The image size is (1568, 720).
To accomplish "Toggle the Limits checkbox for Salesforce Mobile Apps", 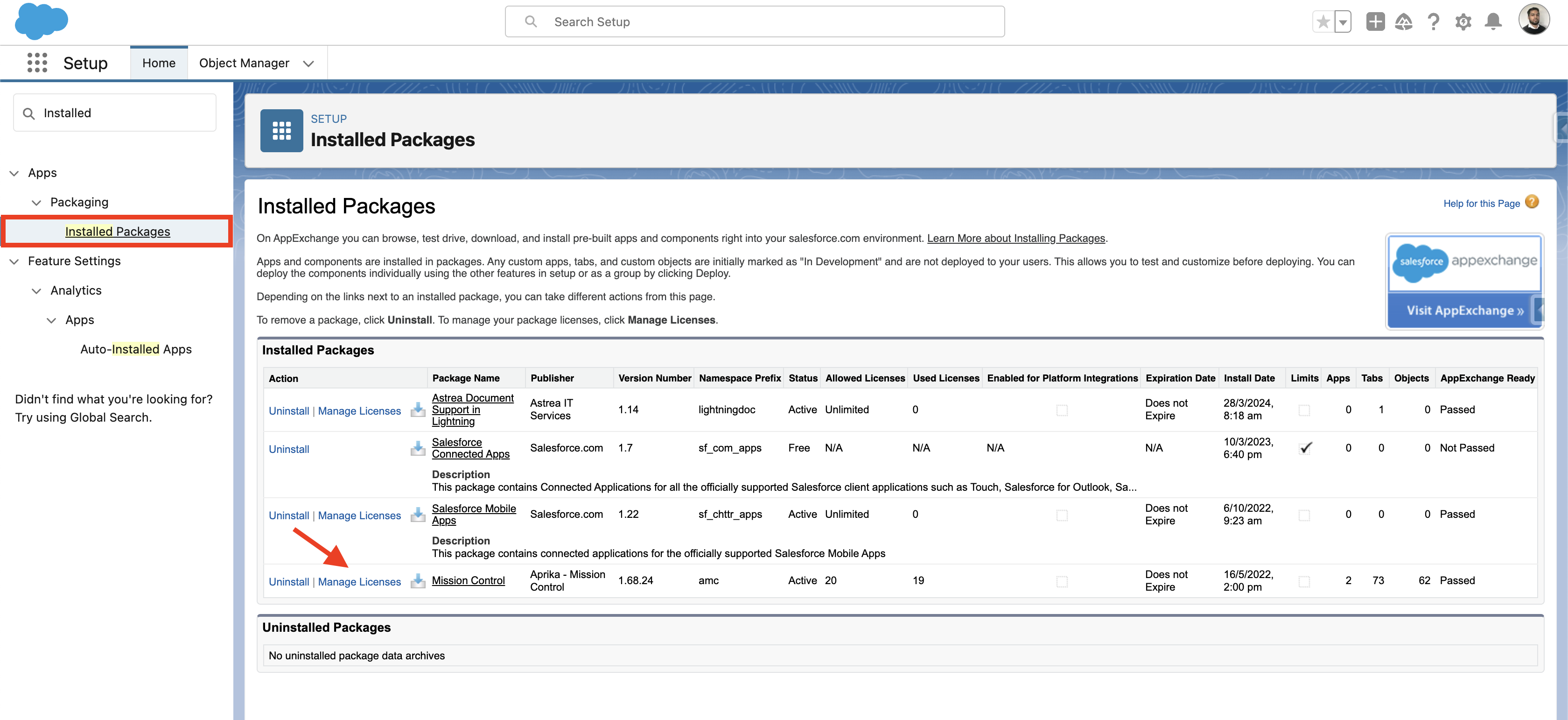I will 1304,515.
